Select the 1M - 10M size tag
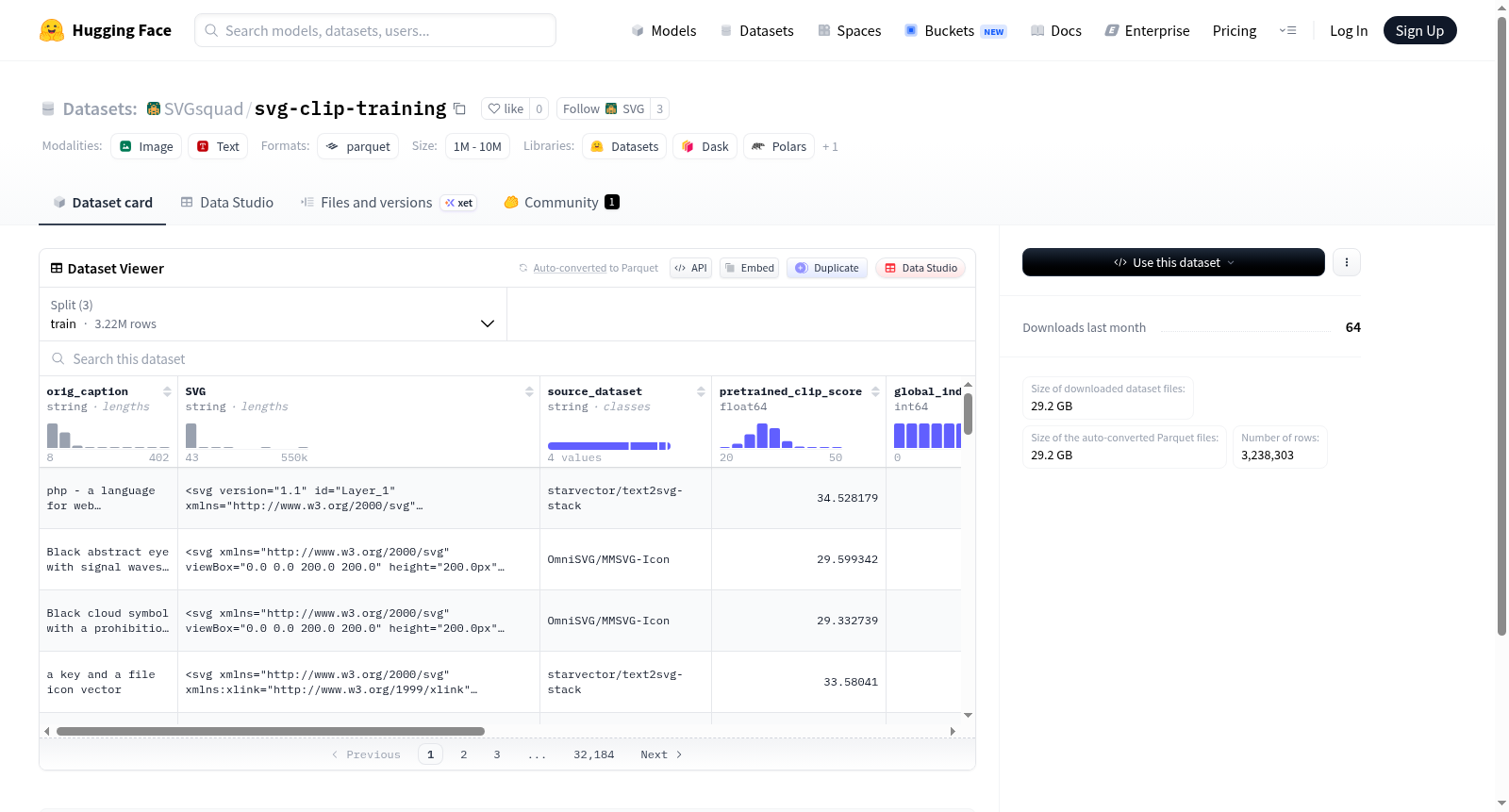This screenshot has height=812, width=1509. point(477,146)
